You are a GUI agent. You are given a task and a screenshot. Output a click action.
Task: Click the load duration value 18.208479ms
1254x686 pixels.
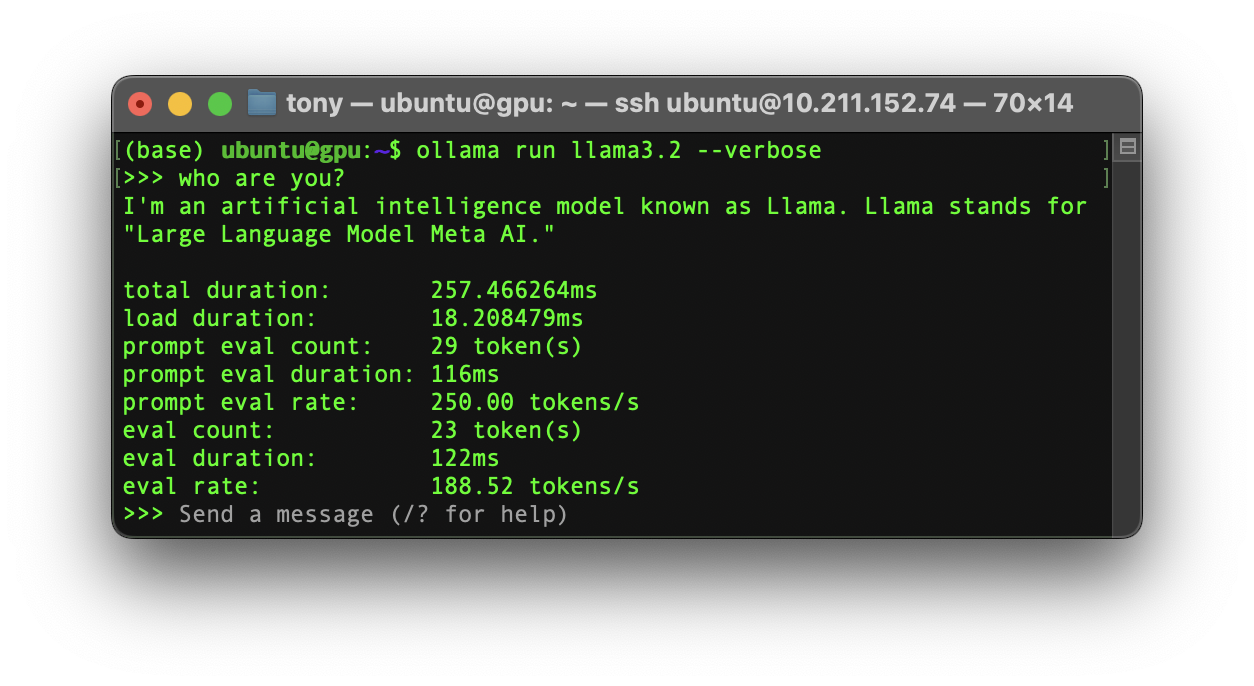(507, 319)
